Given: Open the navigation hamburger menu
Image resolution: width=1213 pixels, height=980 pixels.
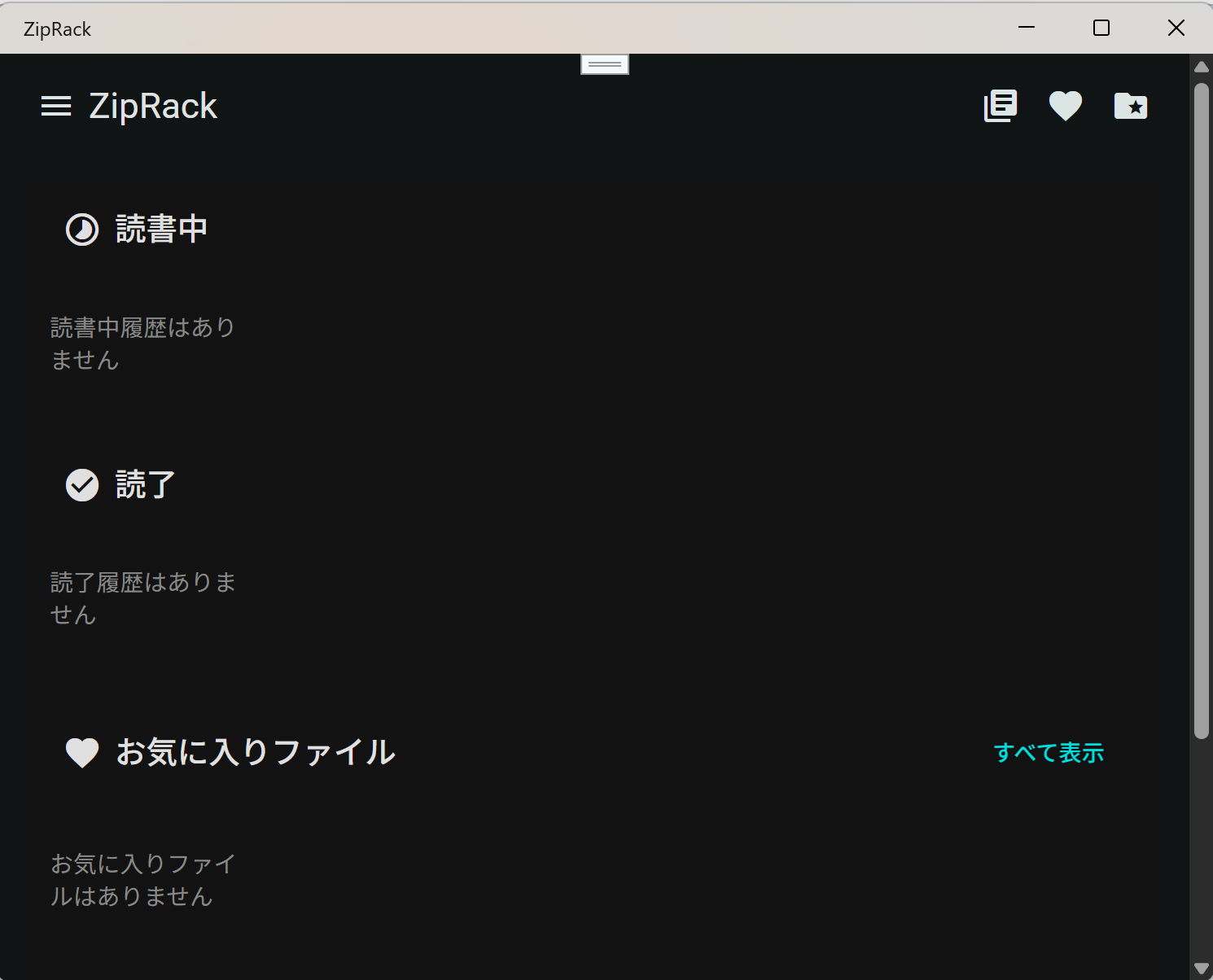Looking at the screenshot, I should click(x=56, y=106).
